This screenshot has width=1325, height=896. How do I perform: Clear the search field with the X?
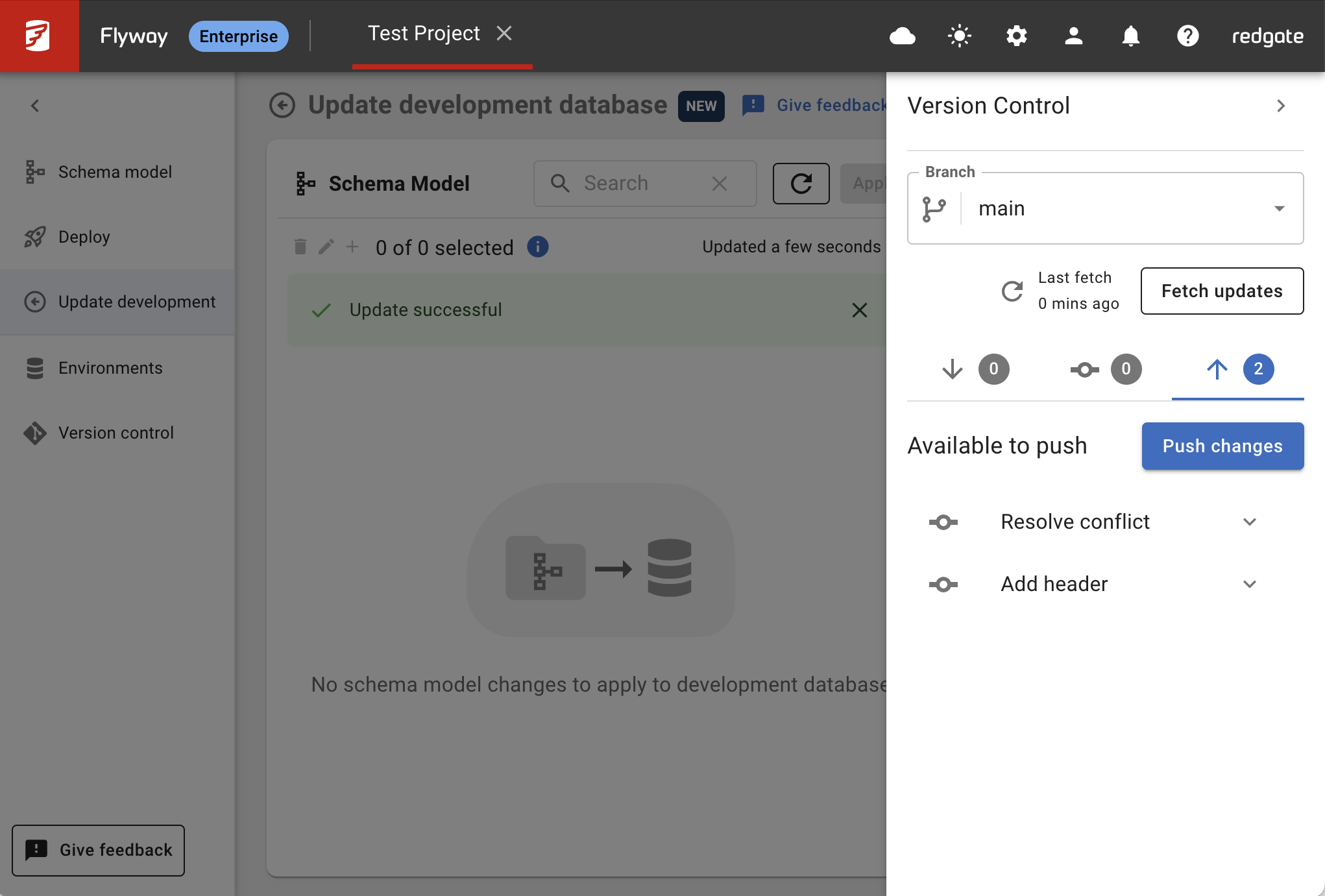pyautogui.click(x=719, y=184)
